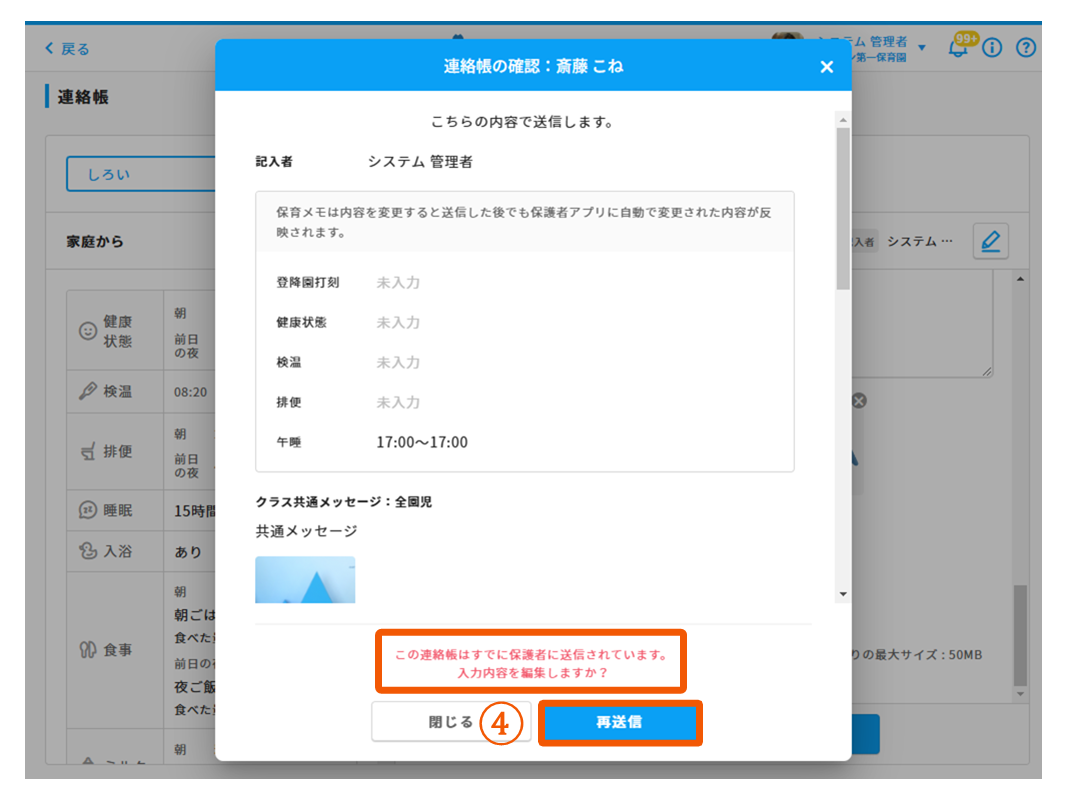The height and width of the screenshot is (800, 1067).
Task: Click the 検温 thermometer icon
Action: pos(88,391)
